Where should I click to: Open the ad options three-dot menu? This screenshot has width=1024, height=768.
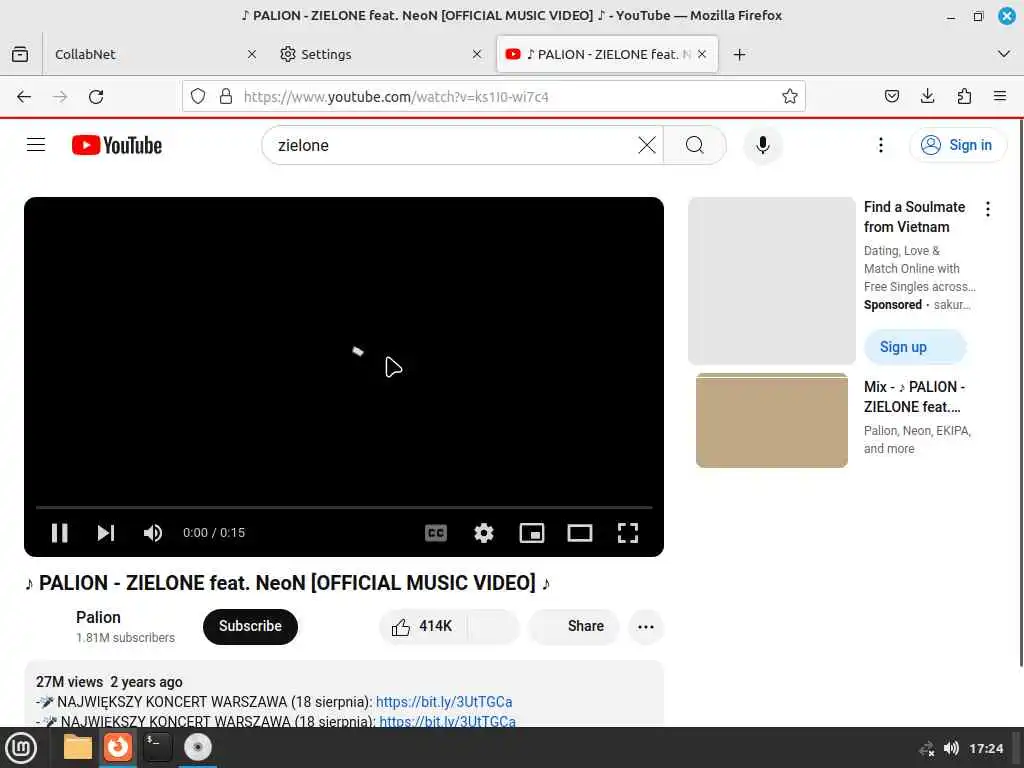987,209
